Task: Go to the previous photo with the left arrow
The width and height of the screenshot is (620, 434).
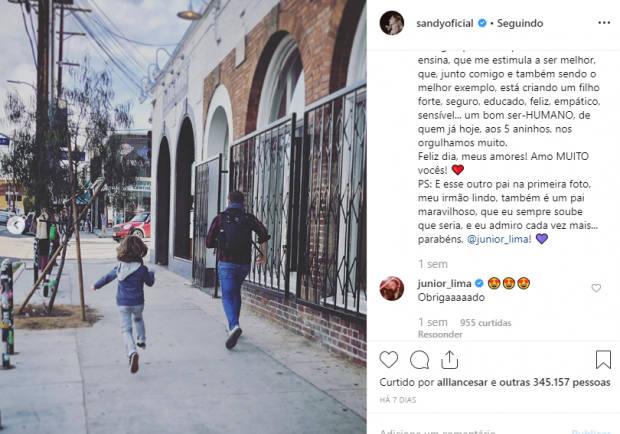Action: (x=16, y=225)
